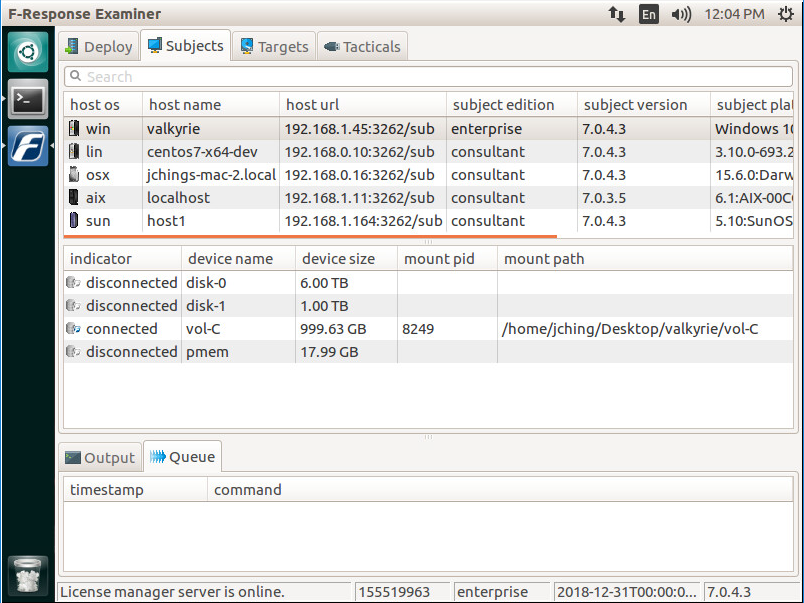Viewport: 804px width, 603px height.
Task: Sort by the host os column
Action: coord(103,105)
